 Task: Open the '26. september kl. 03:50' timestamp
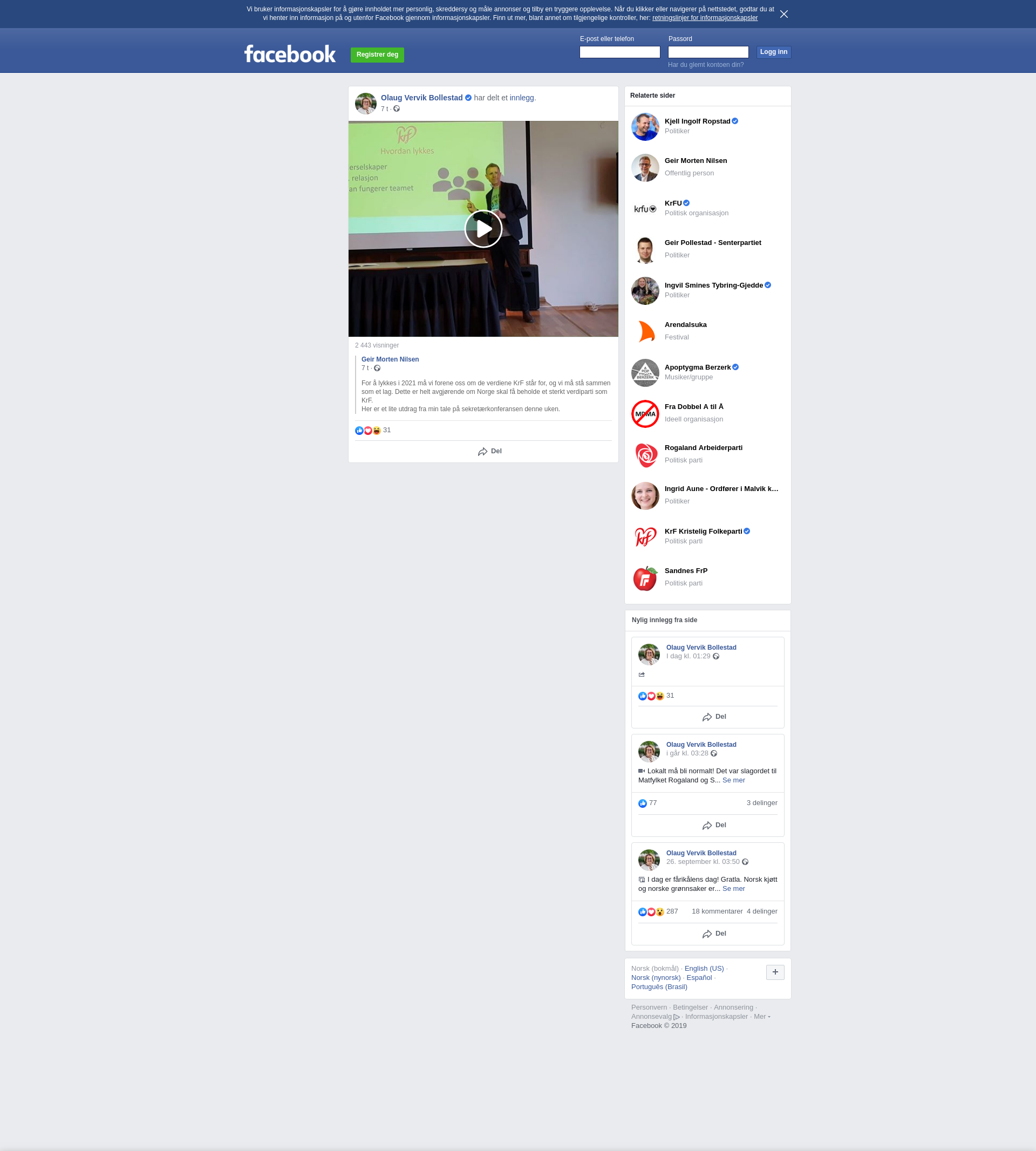tap(703, 861)
